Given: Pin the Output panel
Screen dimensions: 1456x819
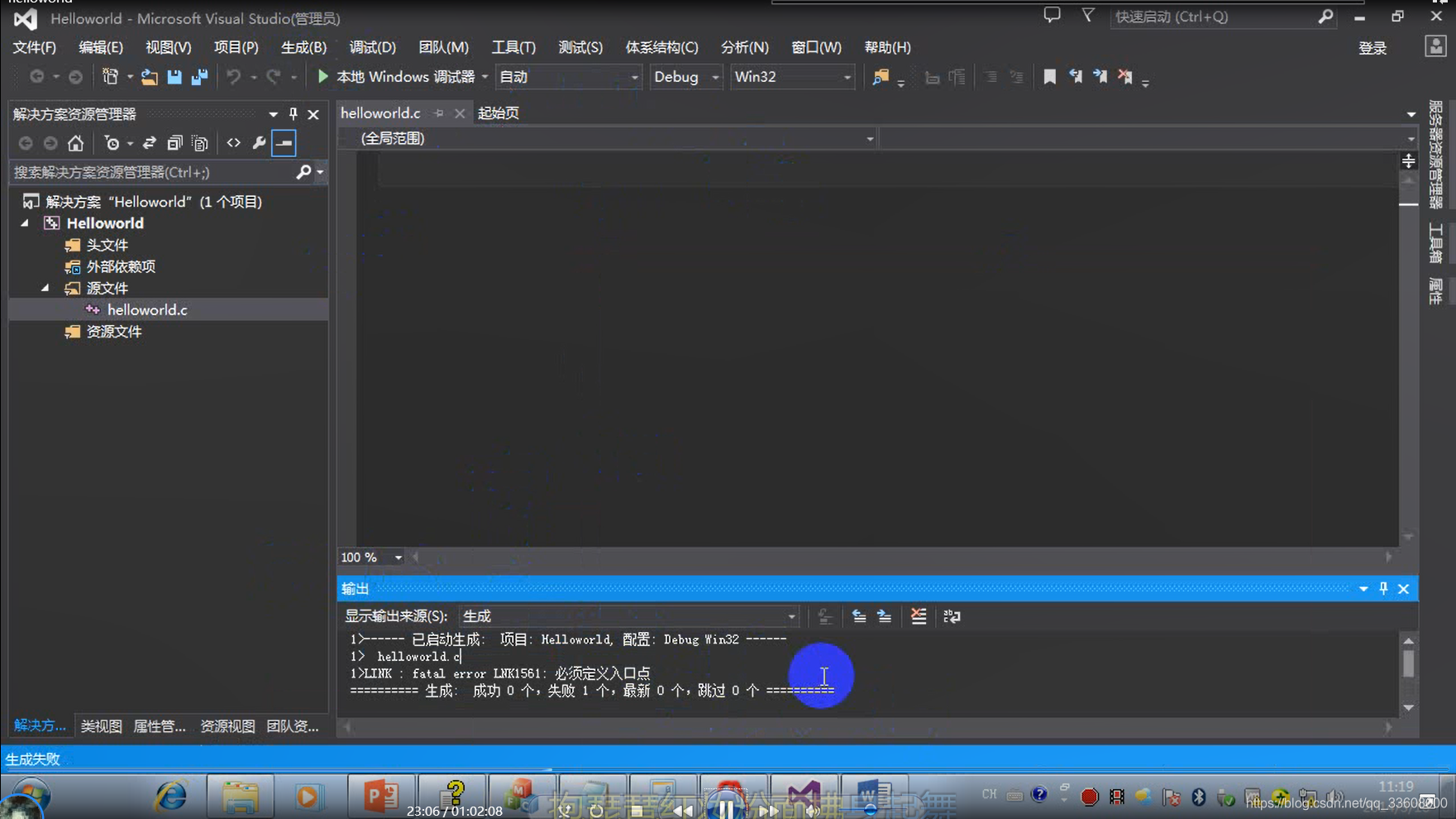Looking at the screenshot, I should coord(1383,588).
